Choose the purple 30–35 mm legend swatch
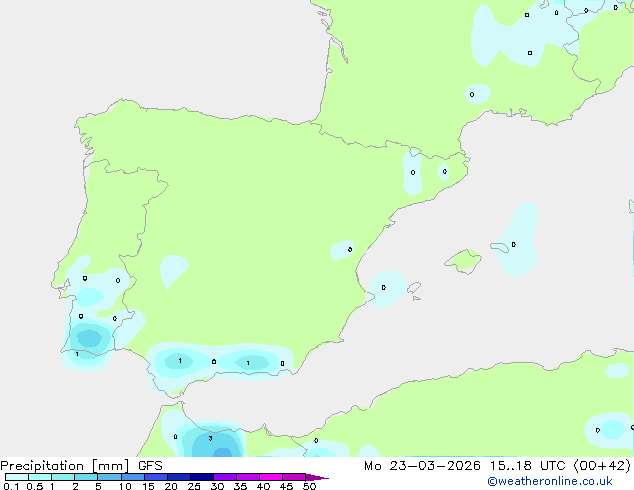This screenshot has width=634, height=490. (226, 477)
